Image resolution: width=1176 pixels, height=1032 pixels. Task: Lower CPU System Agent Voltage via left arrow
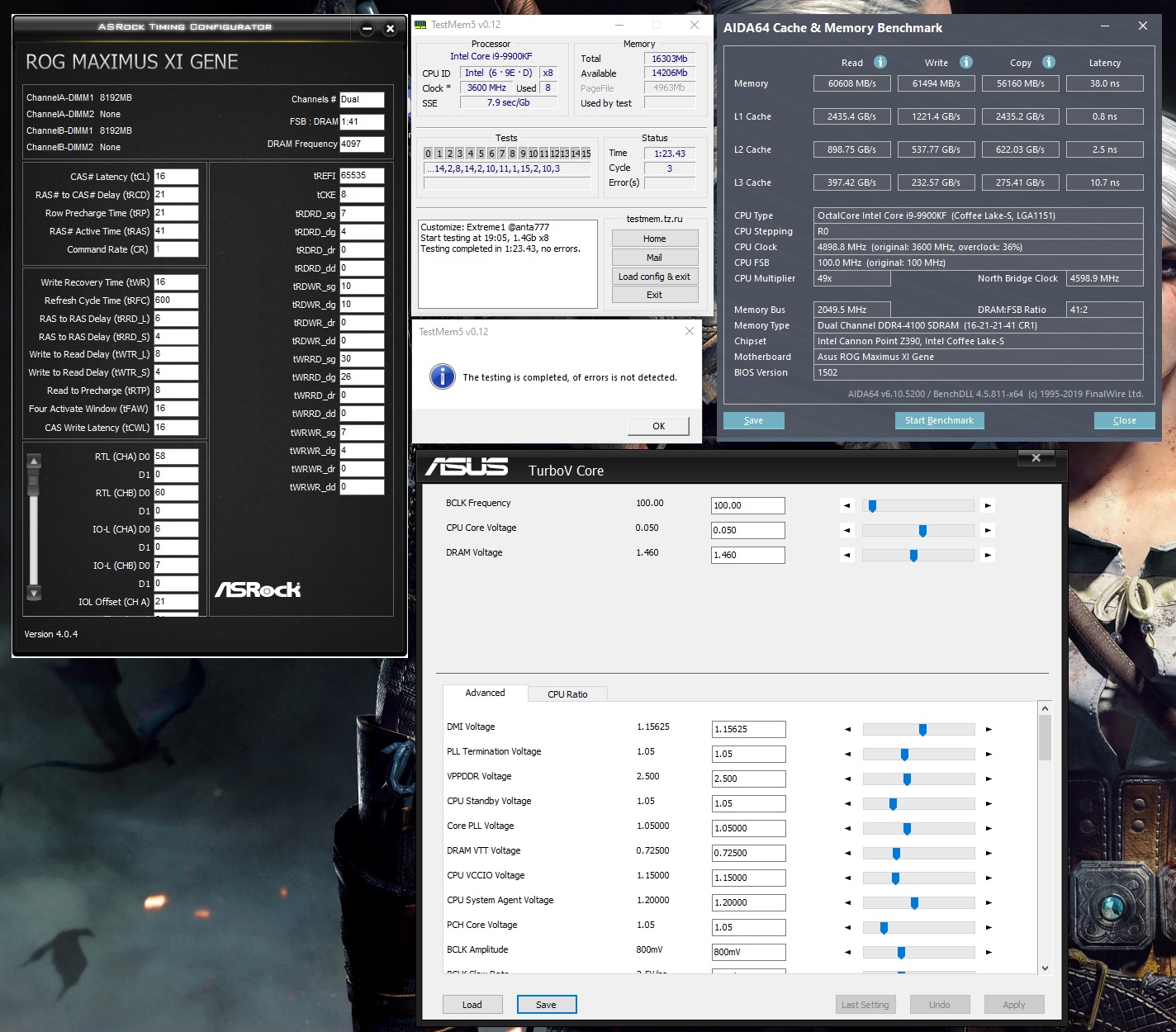click(847, 902)
